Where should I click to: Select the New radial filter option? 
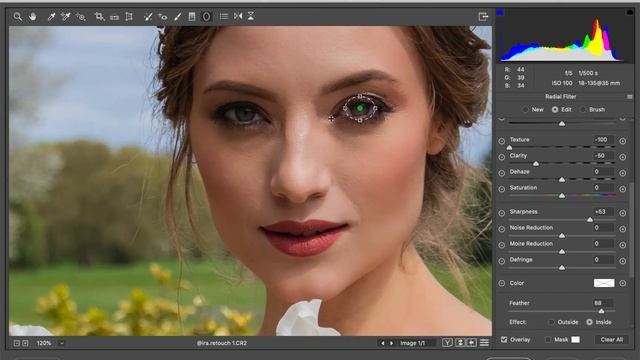[533, 109]
